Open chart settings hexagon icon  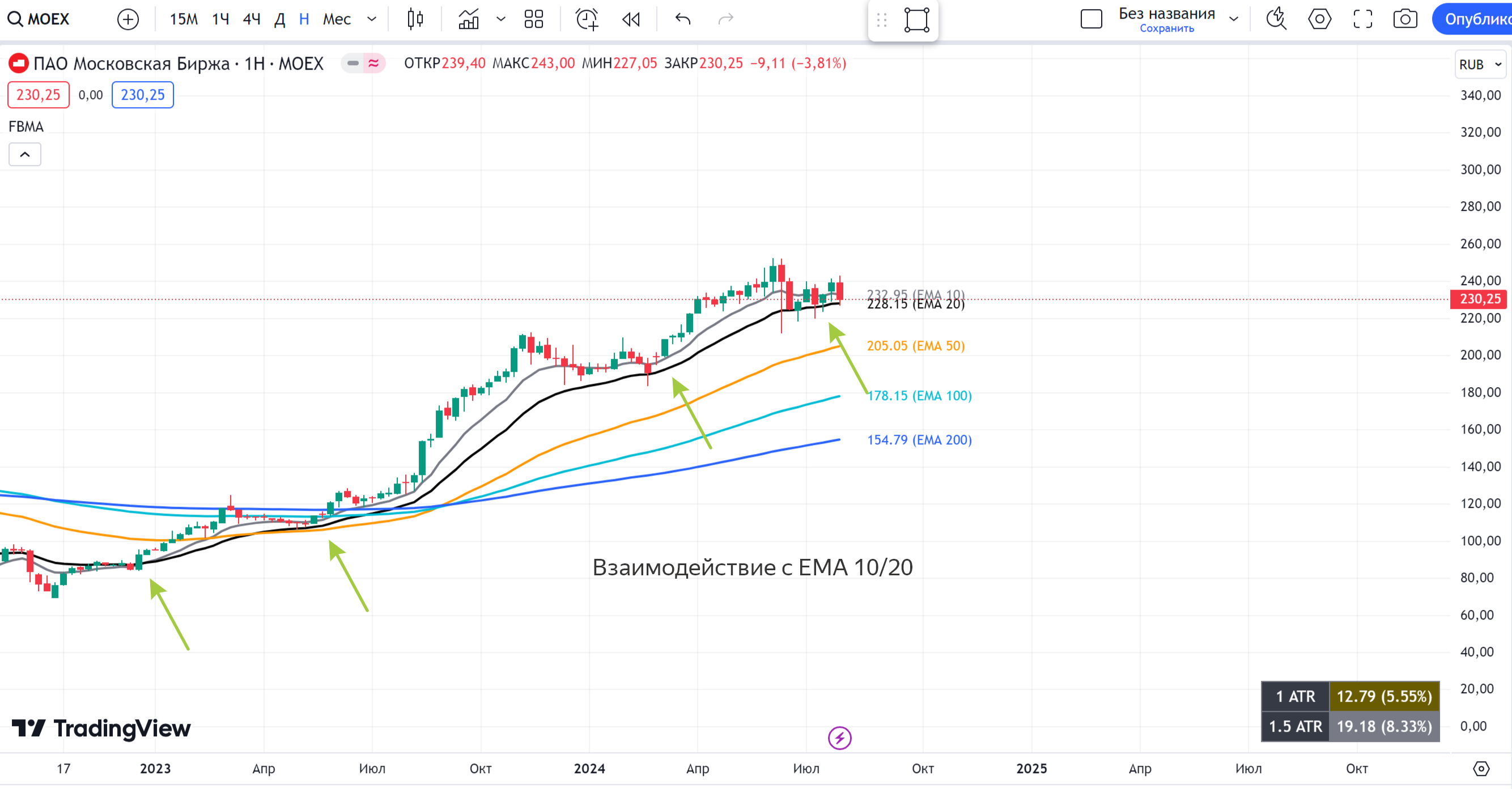pos(1319,19)
